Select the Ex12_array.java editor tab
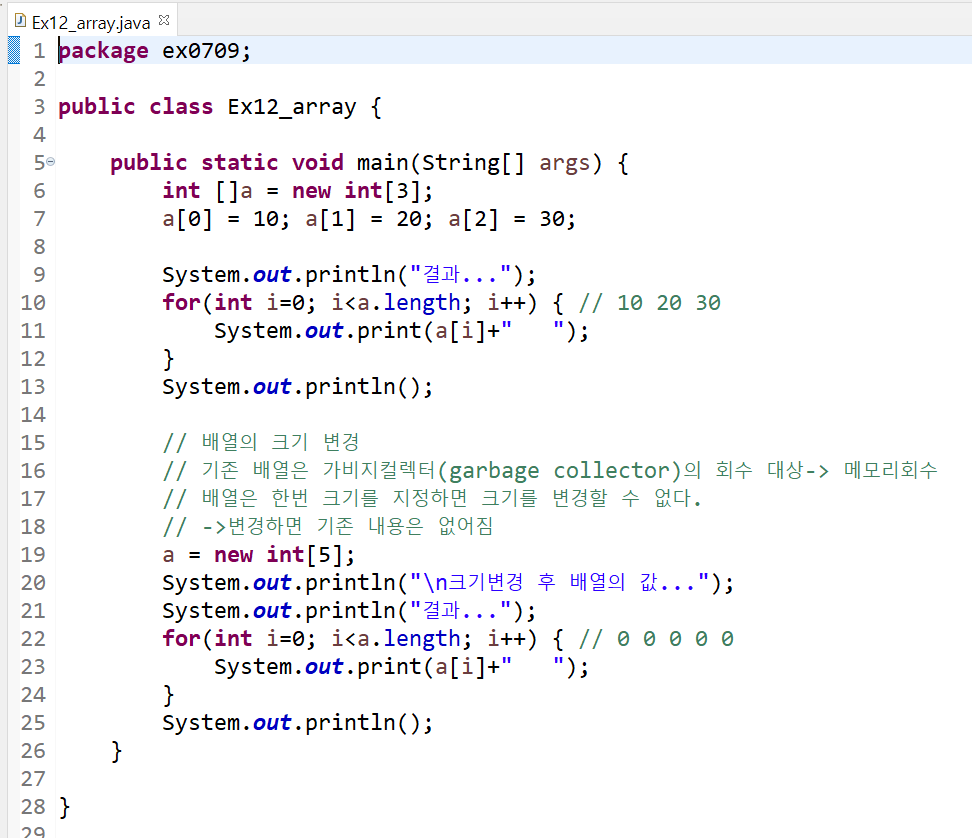 tap(93, 22)
